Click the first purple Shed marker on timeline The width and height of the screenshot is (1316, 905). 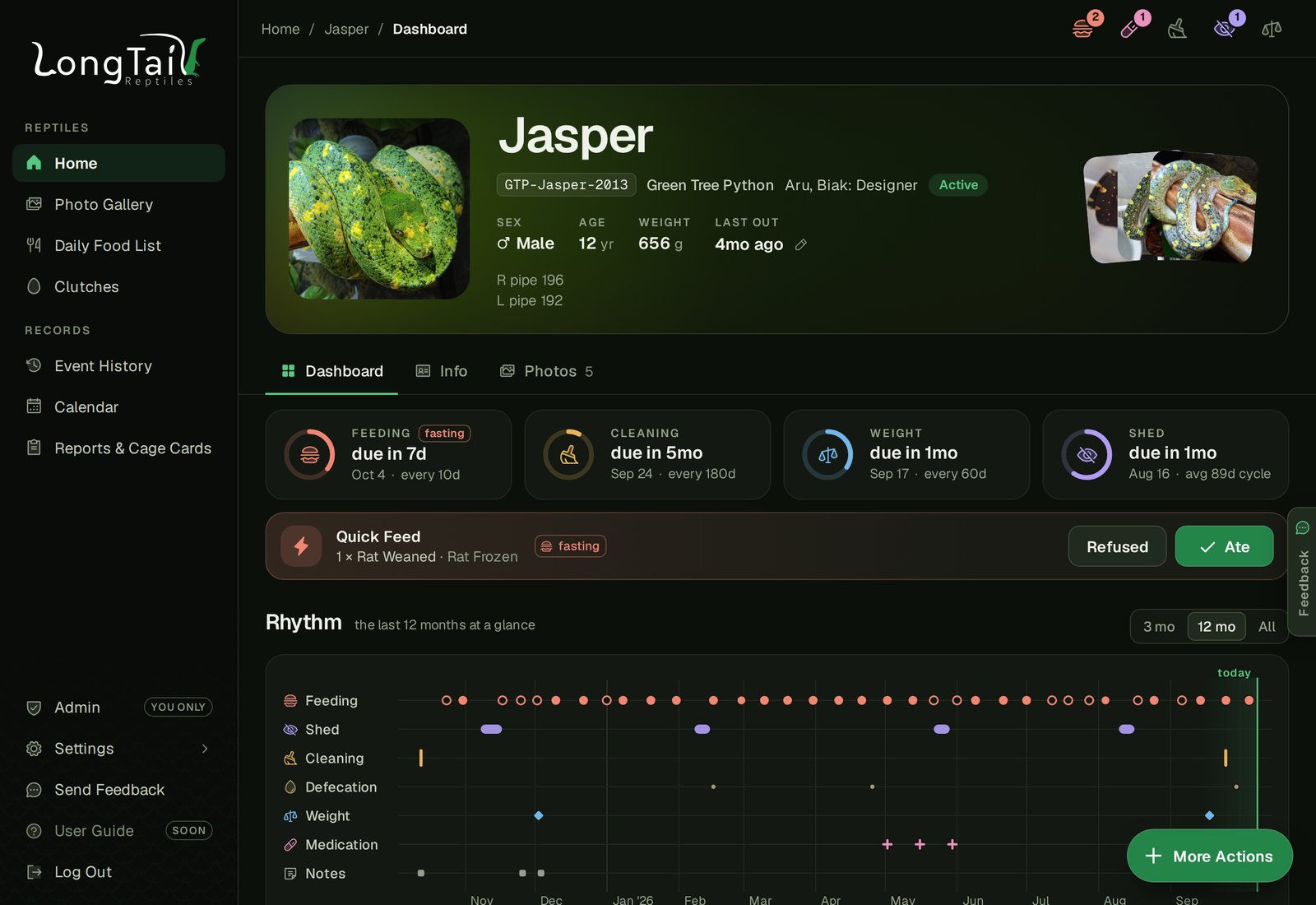491,729
